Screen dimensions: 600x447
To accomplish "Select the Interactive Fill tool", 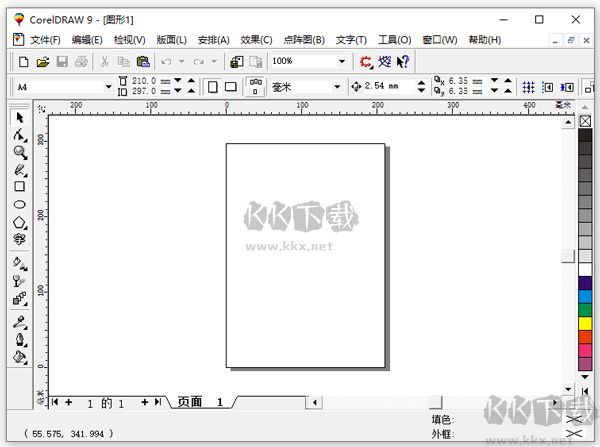I will (x=20, y=263).
